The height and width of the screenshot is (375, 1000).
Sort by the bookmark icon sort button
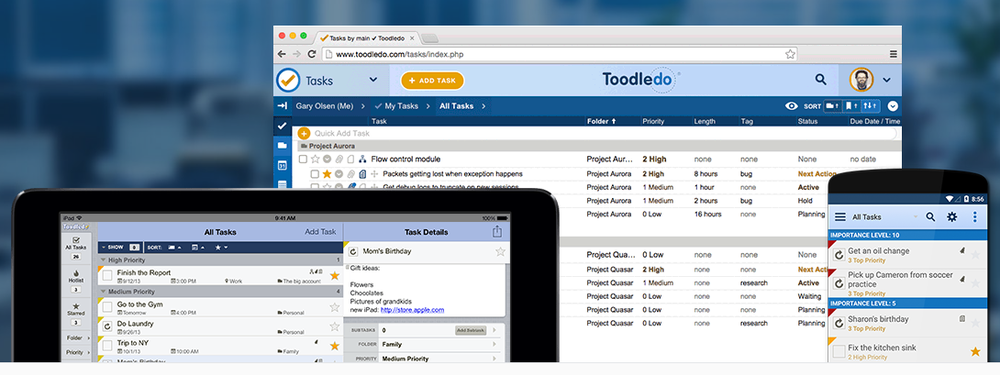point(851,106)
